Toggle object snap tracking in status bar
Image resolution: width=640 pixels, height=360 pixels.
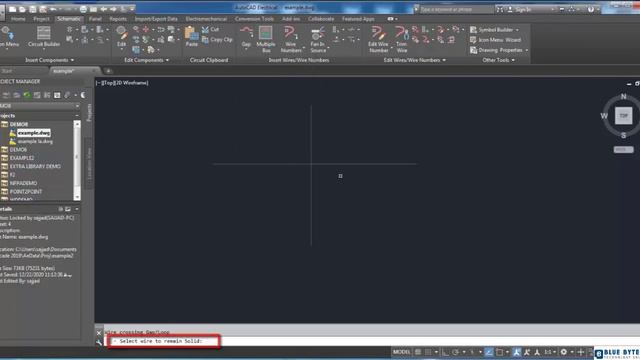pos(489,352)
